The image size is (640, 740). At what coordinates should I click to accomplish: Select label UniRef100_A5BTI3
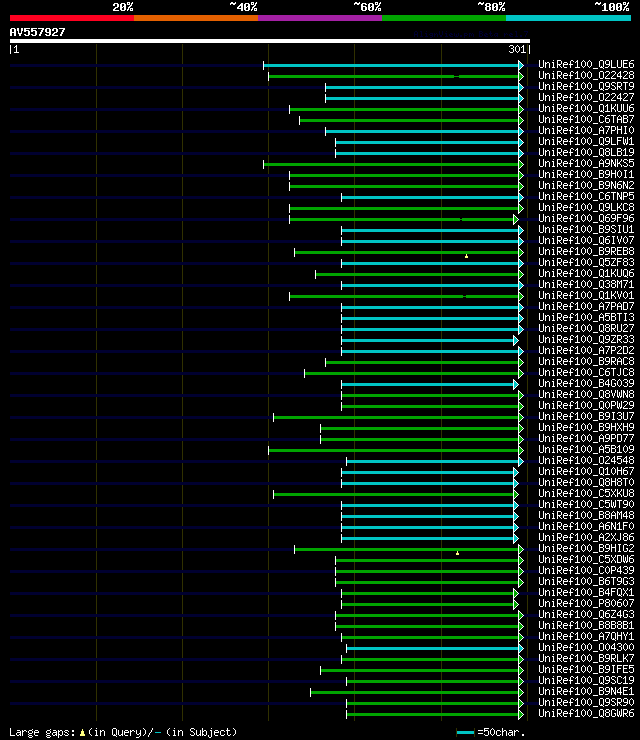pos(586,317)
